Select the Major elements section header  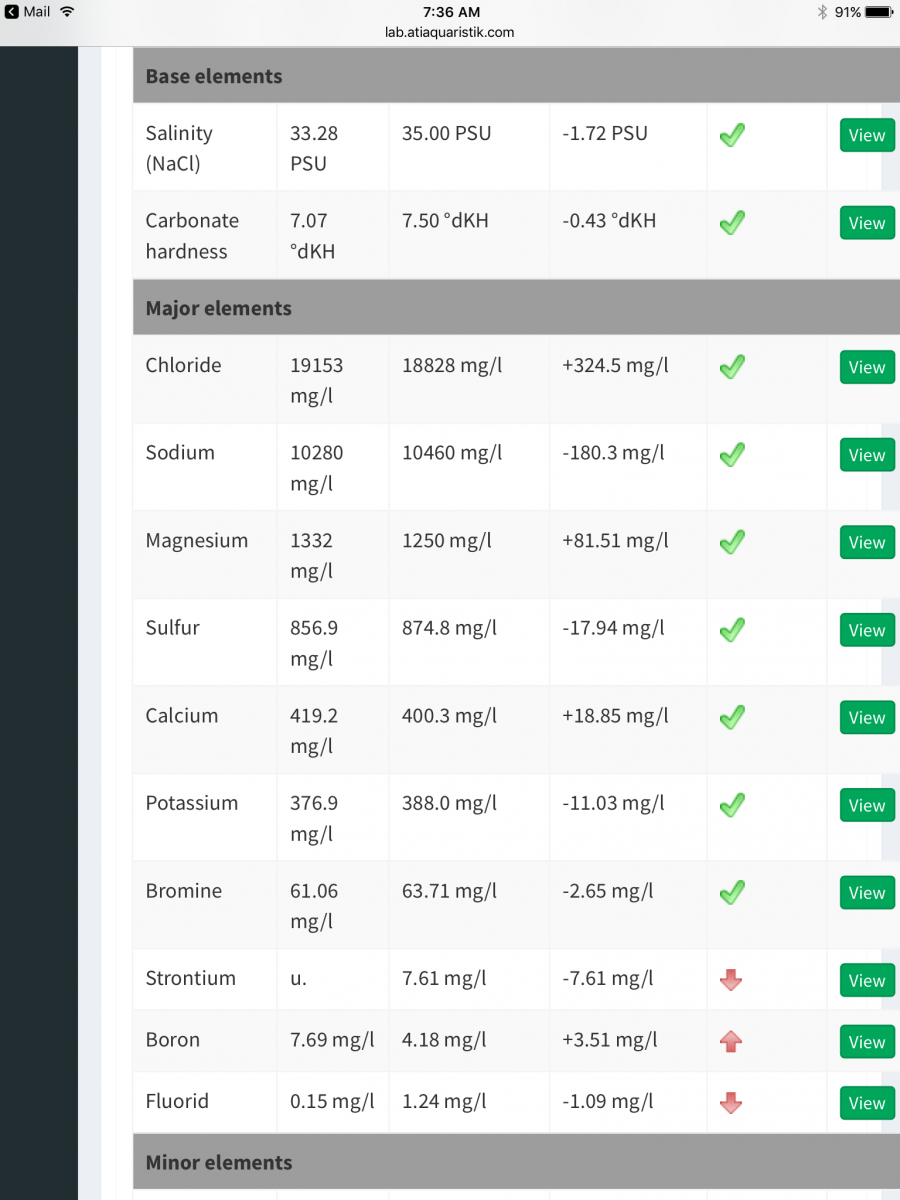click(x=516, y=308)
